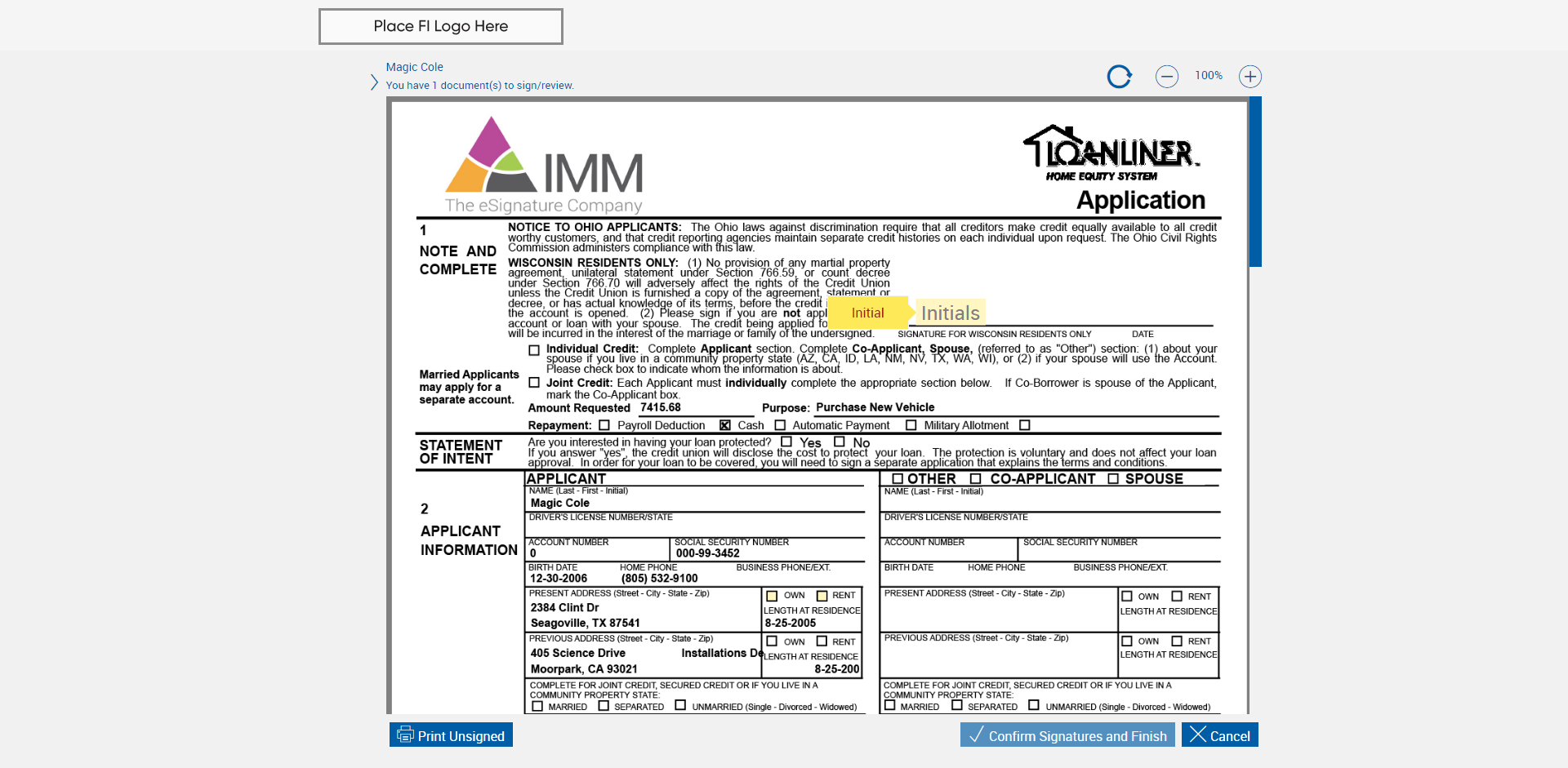The height and width of the screenshot is (768, 1568).
Task: Cancel the signing session
Action: (x=1220, y=735)
